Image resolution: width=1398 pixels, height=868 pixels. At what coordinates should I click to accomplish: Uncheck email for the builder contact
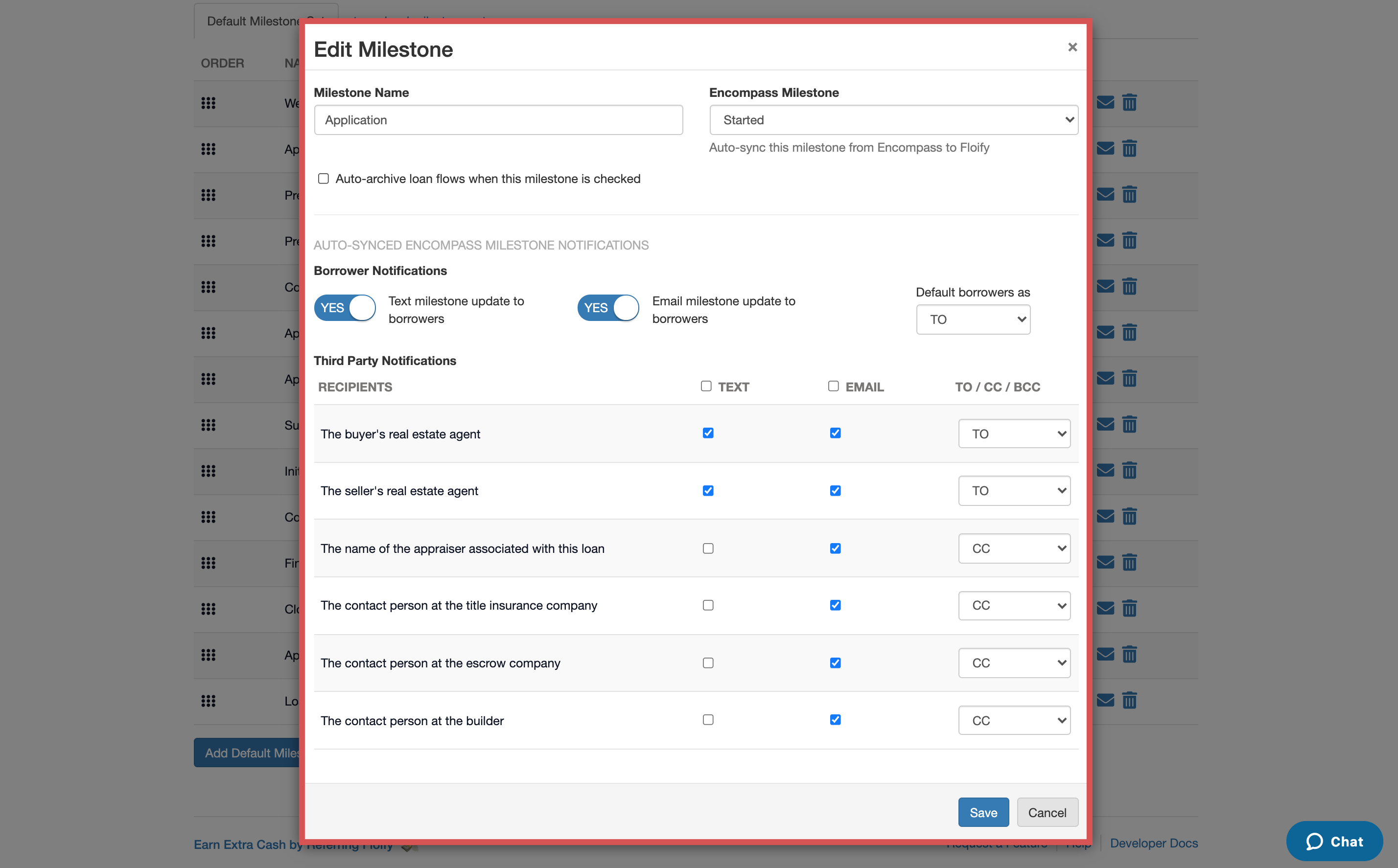pos(836,719)
